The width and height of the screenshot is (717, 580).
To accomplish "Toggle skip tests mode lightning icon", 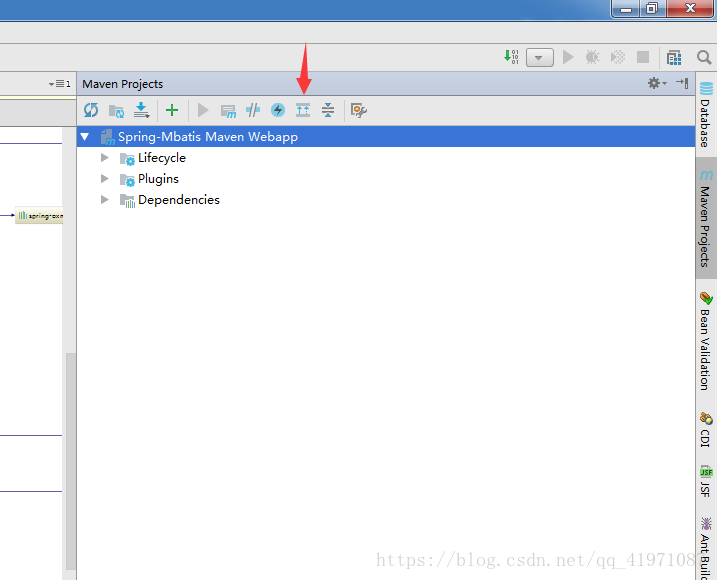I will [278, 110].
